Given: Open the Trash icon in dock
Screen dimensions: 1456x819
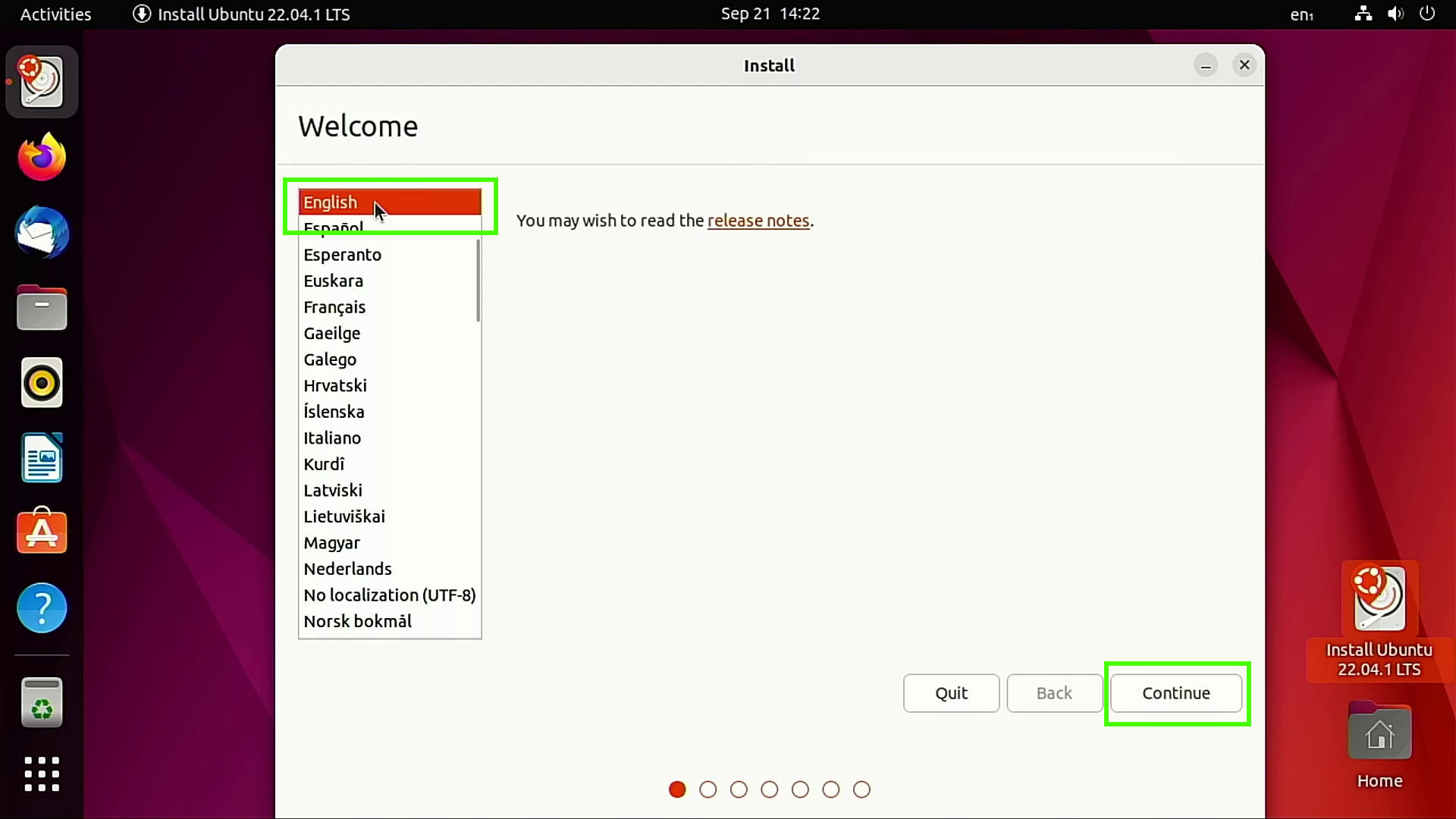Looking at the screenshot, I should click(x=42, y=702).
